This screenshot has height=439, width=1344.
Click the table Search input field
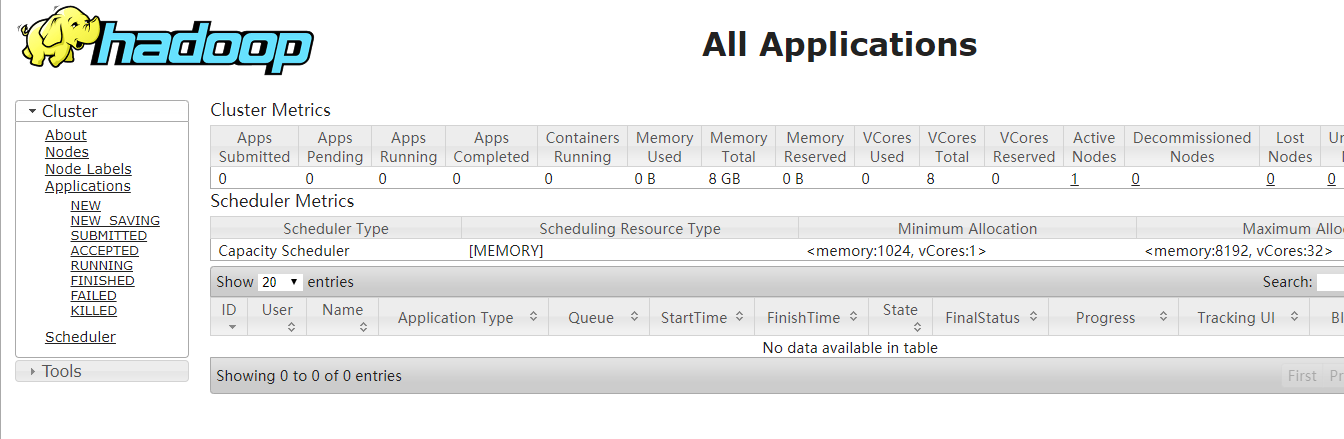pyautogui.click(x=1330, y=282)
